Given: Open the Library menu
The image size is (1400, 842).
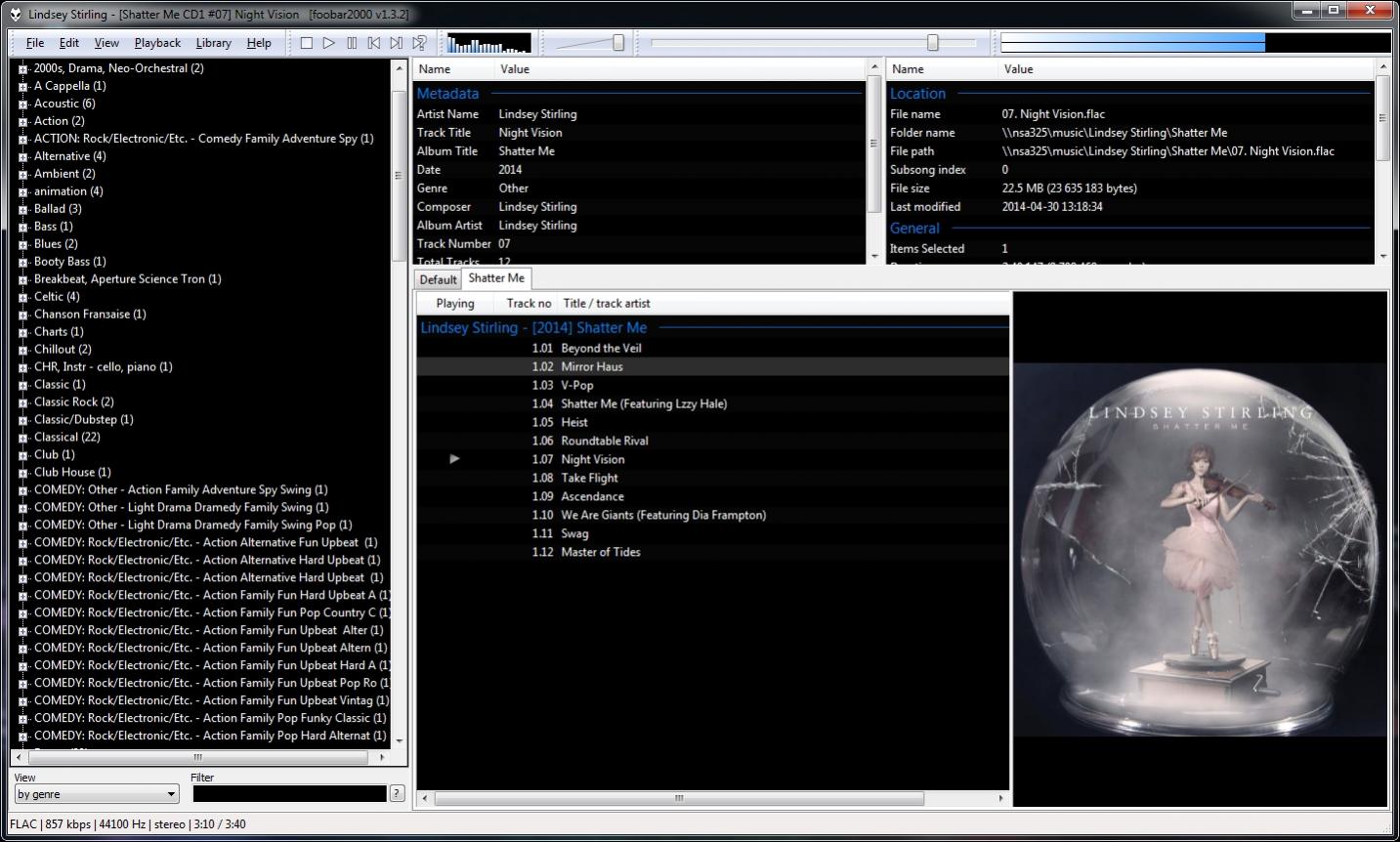Looking at the screenshot, I should [x=213, y=43].
